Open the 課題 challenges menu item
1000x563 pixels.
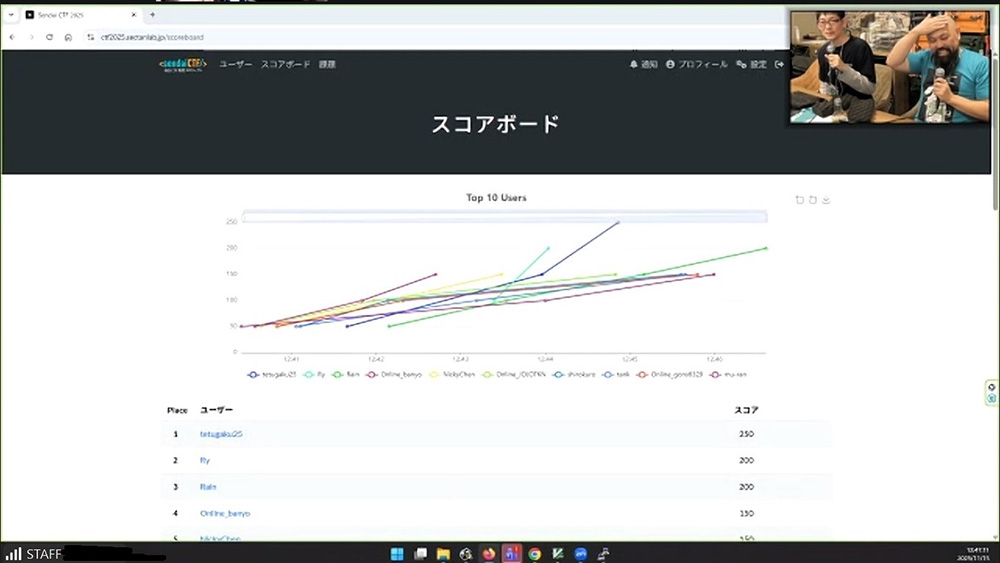point(327,64)
